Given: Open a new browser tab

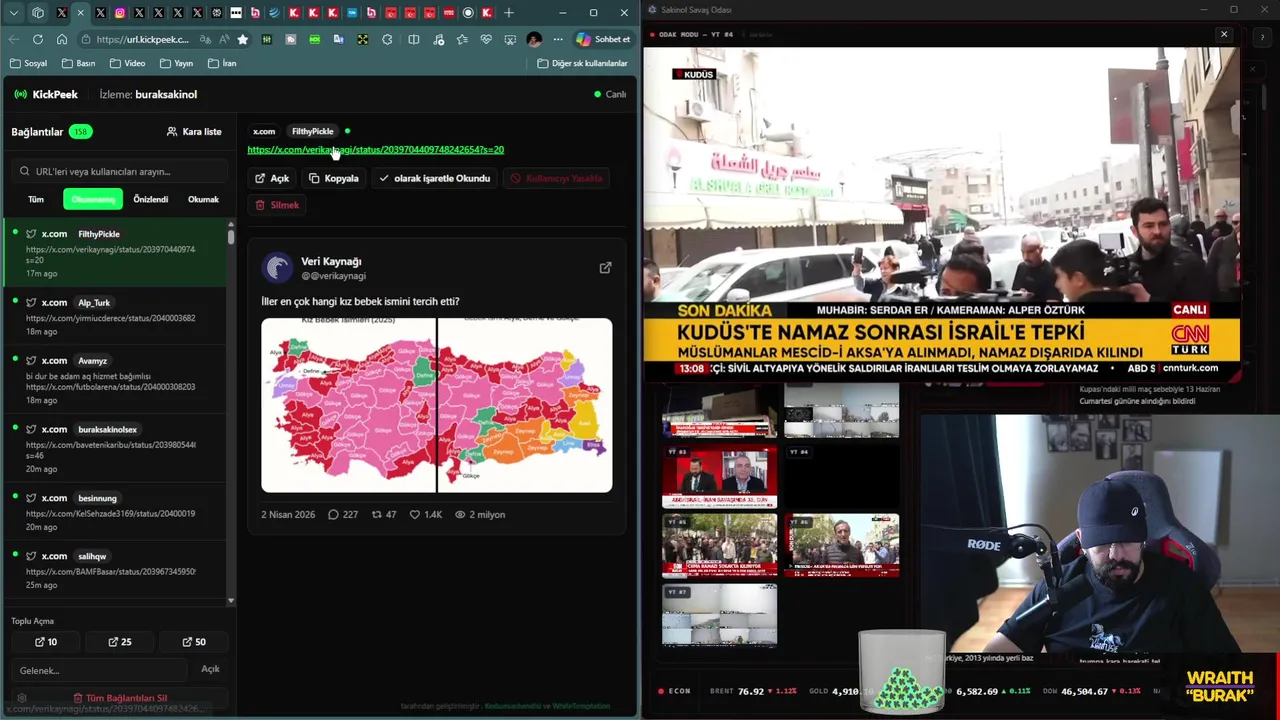Looking at the screenshot, I should click(x=509, y=13).
